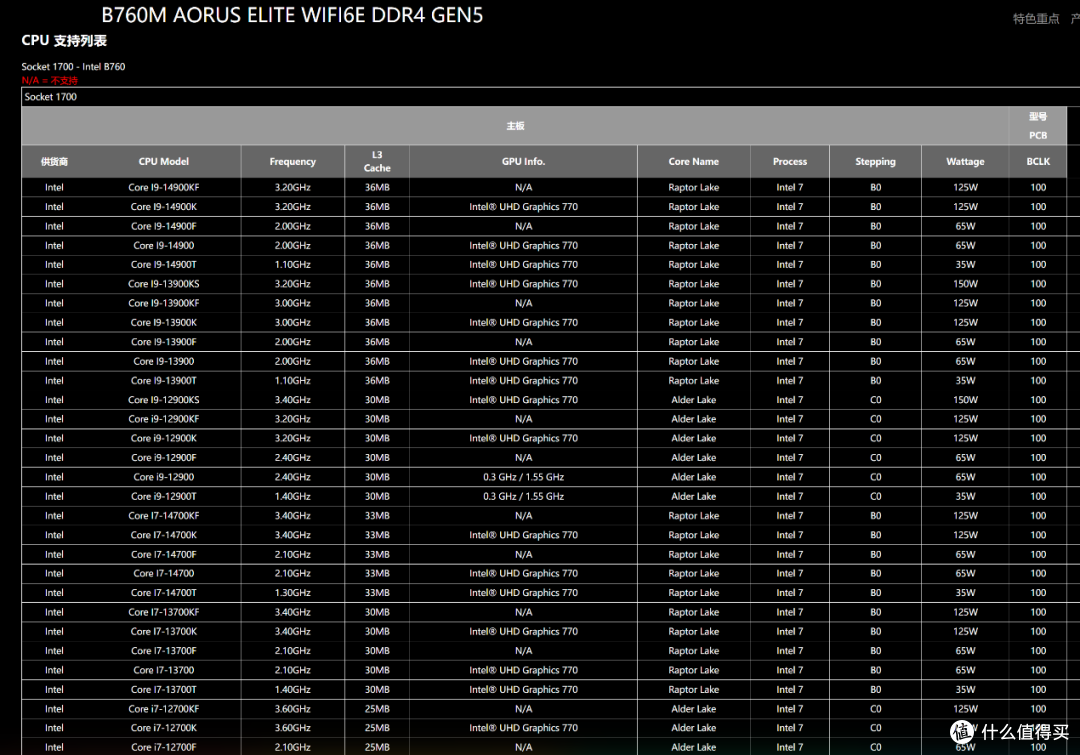The width and height of the screenshot is (1080, 755).
Task: Select Core I7-14700F model cell
Action: [163, 554]
